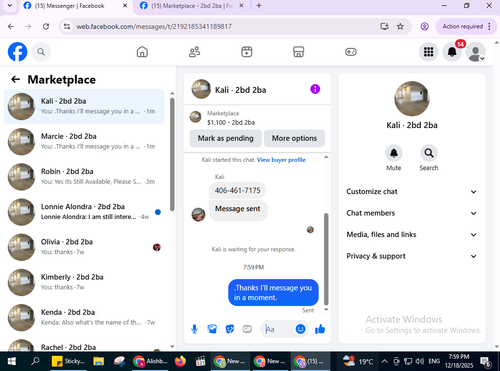The width and height of the screenshot is (500, 371).
Task: Open Lonnie Alondra - 2bd 2ba conversation
Action: click(84, 212)
